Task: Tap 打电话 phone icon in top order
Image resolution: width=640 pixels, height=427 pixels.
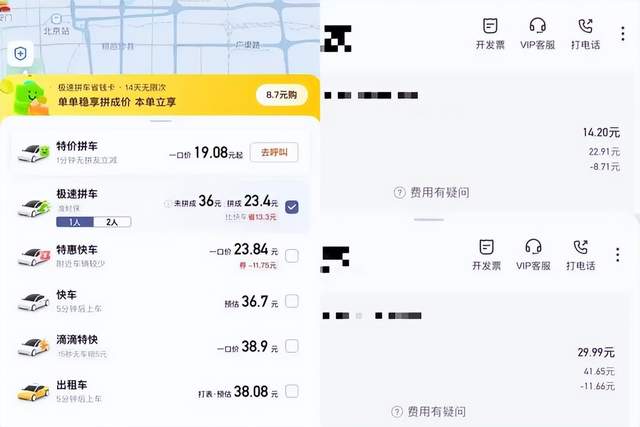Action: pyautogui.click(x=585, y=26)
